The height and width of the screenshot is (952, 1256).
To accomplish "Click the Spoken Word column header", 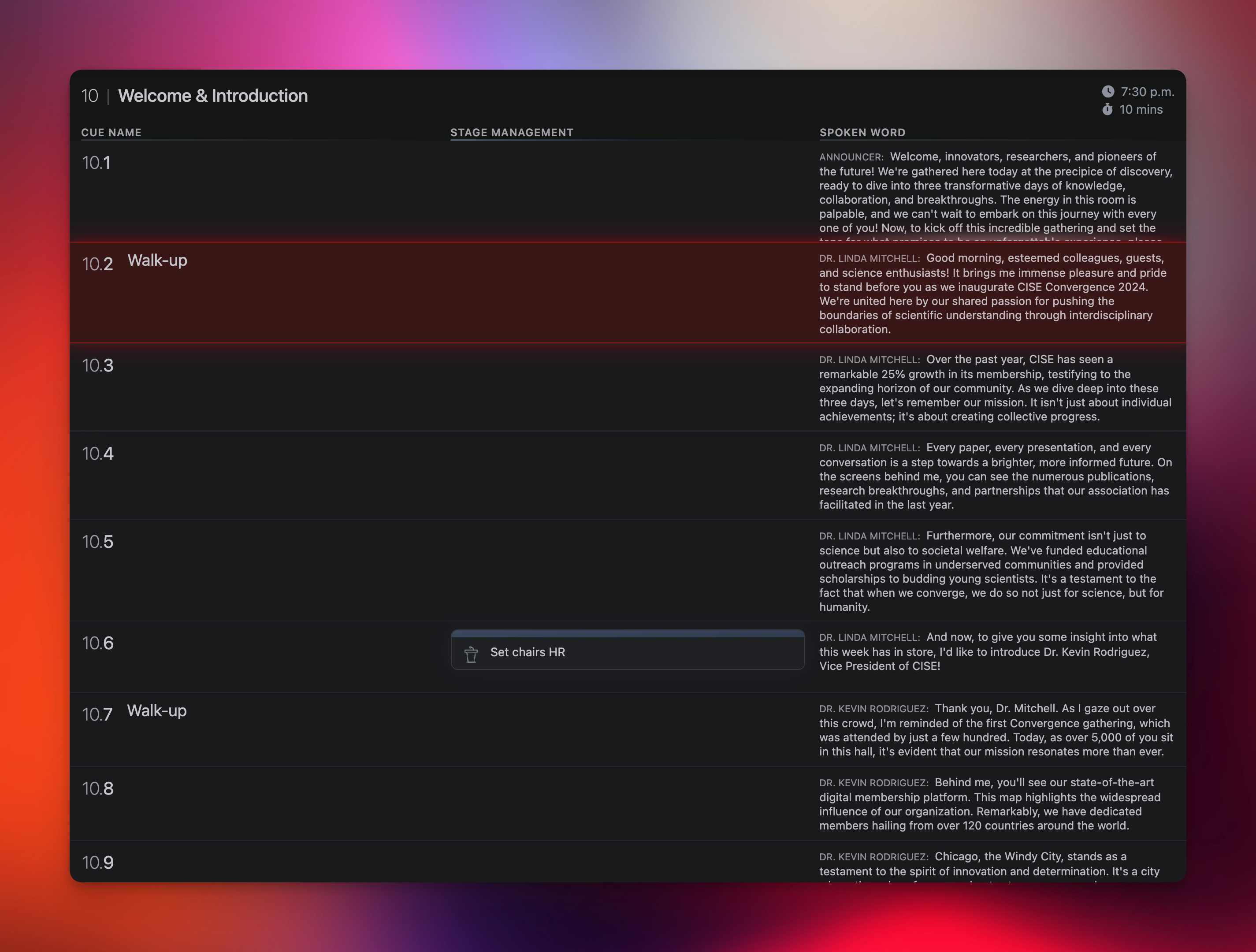I will click(862, 132).
